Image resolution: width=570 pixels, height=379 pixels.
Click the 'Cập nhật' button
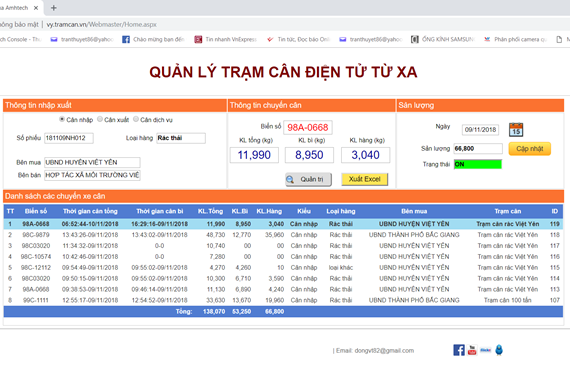530,149
